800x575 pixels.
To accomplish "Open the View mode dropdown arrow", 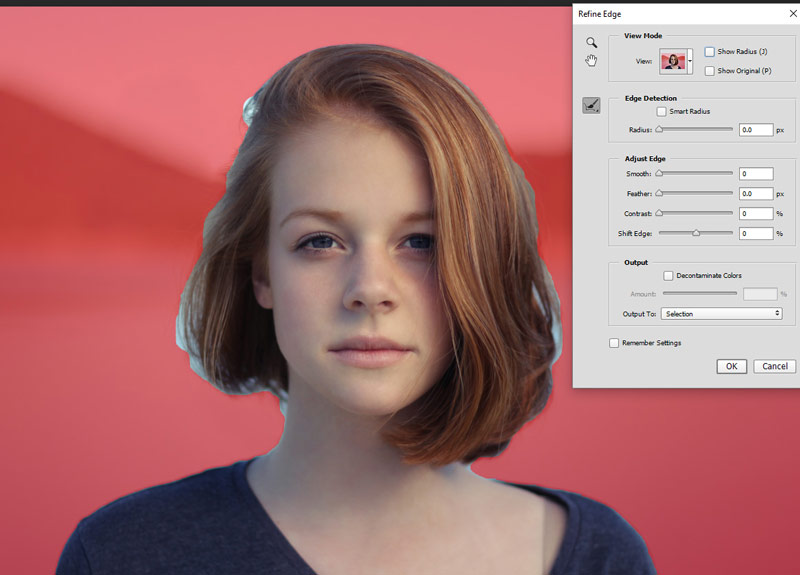I will [690, 61].
